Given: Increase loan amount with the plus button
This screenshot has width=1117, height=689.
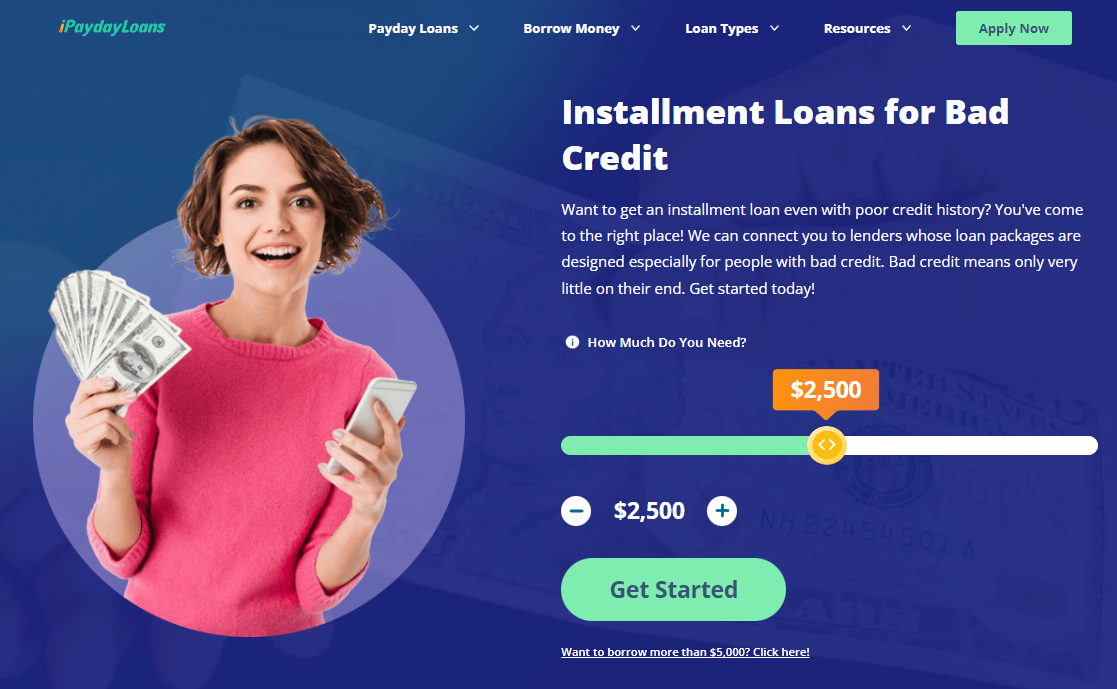Looking at the screenshot, I should (x=722, y=511).
